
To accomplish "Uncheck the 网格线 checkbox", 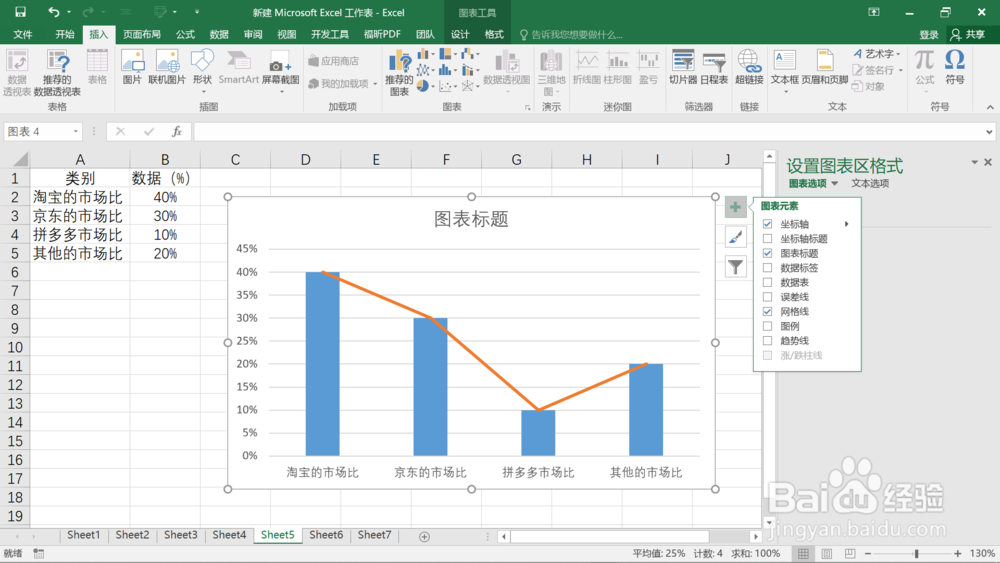I will pyautogui.click(x=767, y=312).
